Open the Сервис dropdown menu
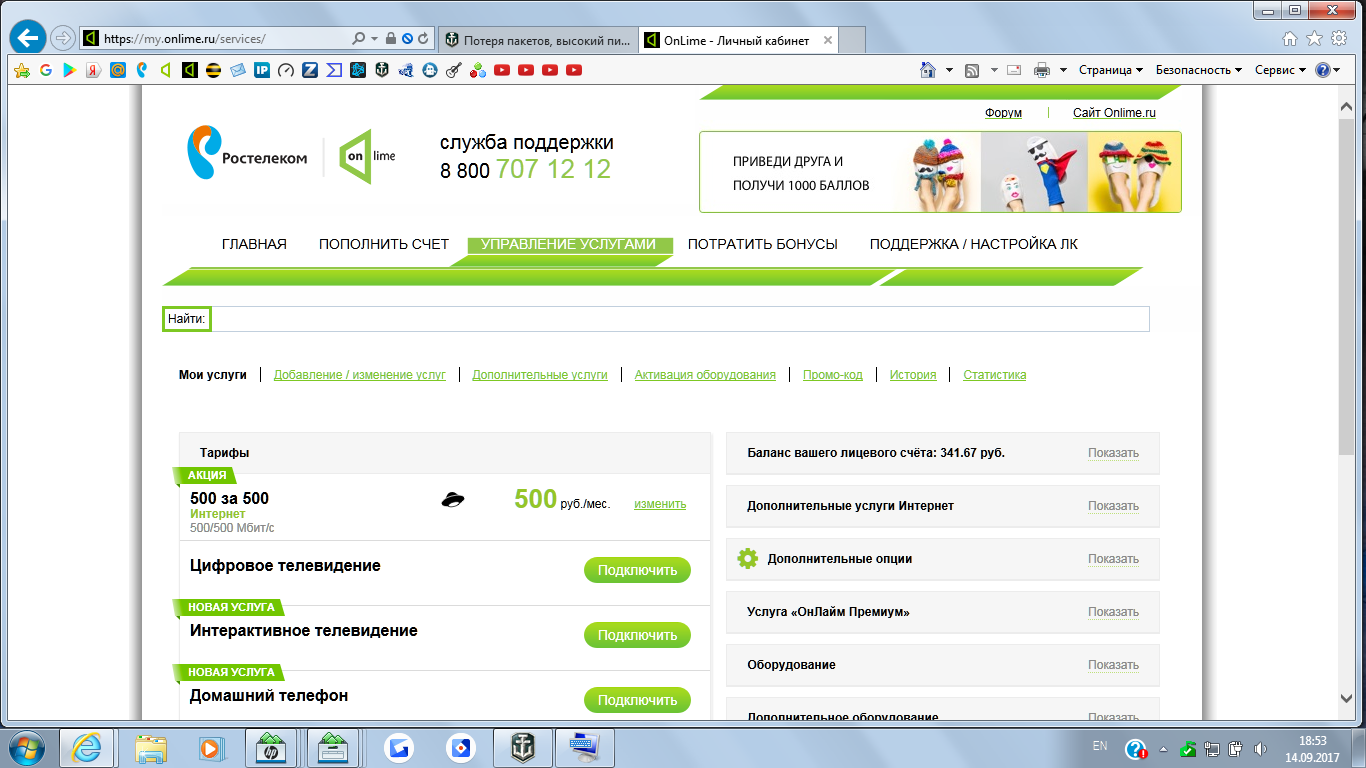 coord(1281,70)
